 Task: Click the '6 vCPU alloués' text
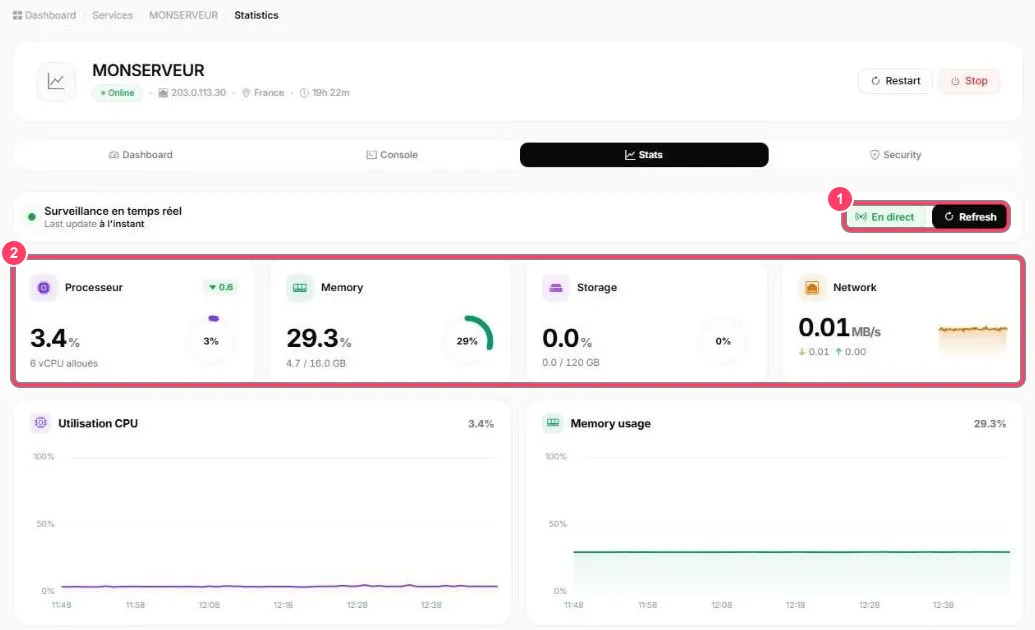[64, 363]
